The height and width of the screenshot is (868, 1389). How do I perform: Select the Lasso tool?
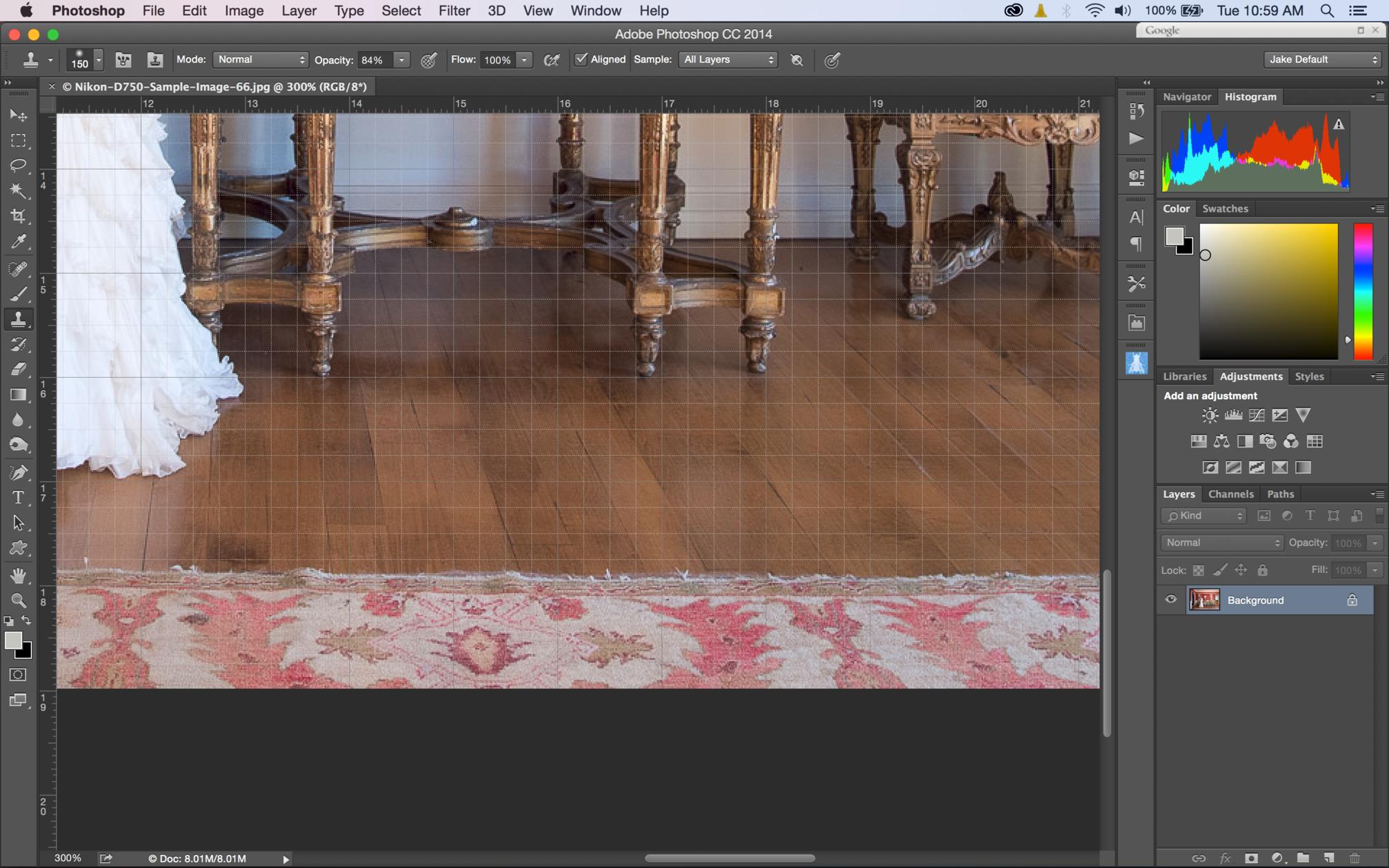pos(18,165)
